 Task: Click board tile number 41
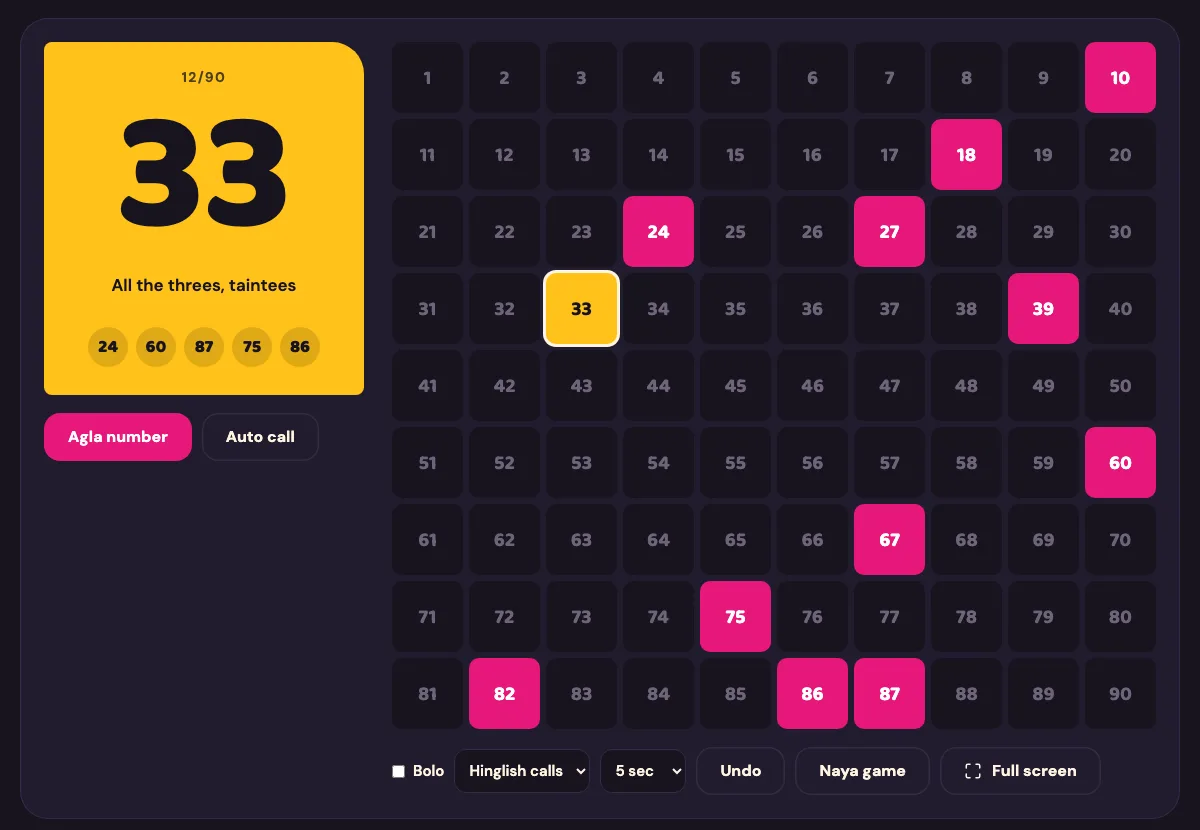tap(427, 386)
